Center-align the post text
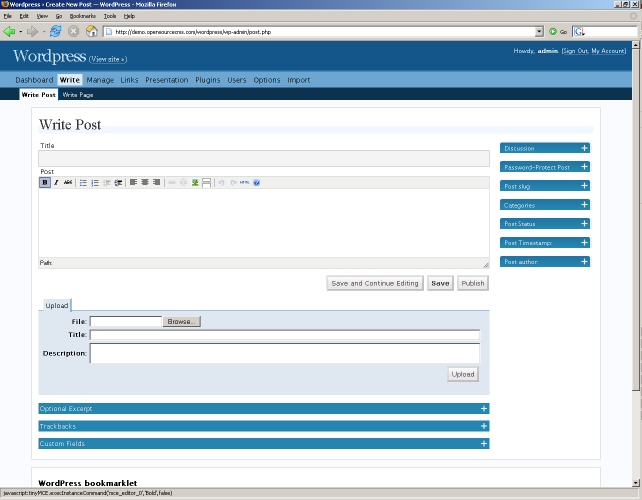 [145, 182]
